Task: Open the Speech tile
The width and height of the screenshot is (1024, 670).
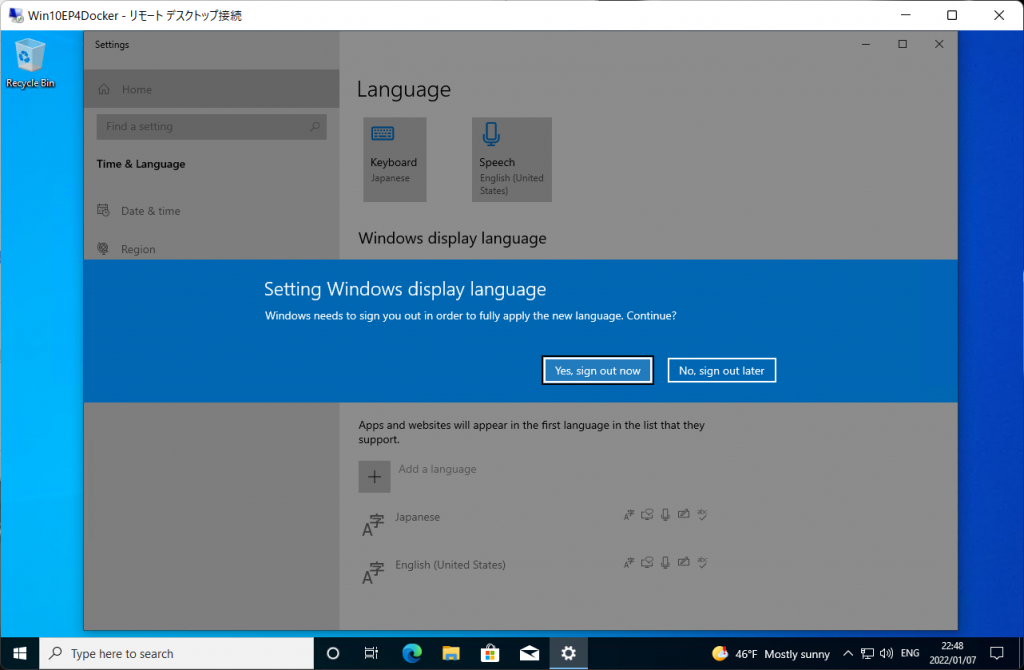Action: pos(511,159)
